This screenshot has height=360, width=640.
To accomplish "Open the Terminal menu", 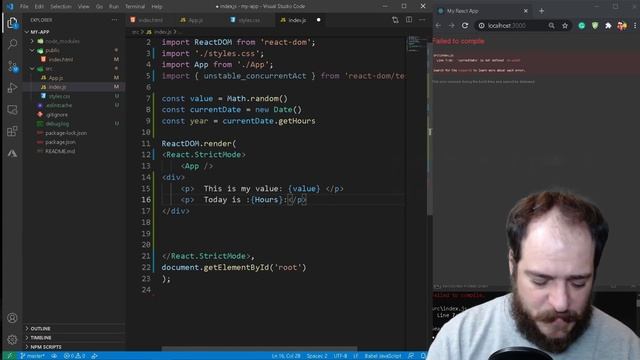I will [135, 7].
